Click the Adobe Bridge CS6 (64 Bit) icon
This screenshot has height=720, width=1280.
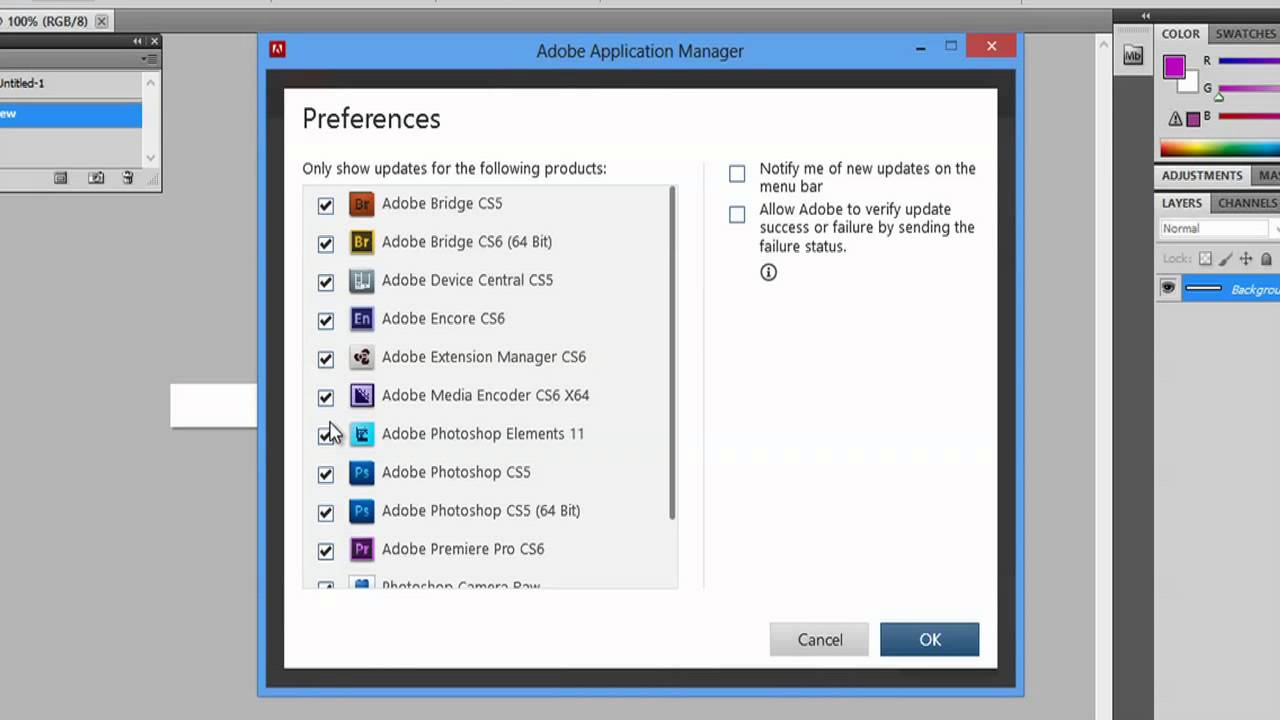coord(361,242)
